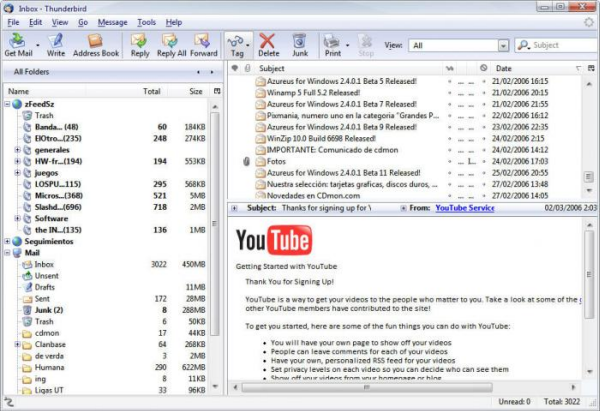Open the Message menu
600x411 pixels.
(112, 21)
